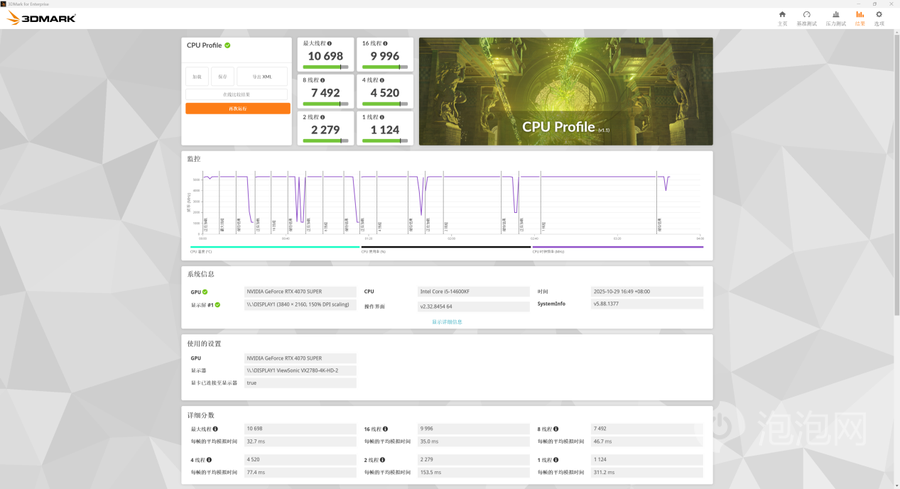
Task: Toggle the CPU usage graph legend
Action: tap(445, 247)
